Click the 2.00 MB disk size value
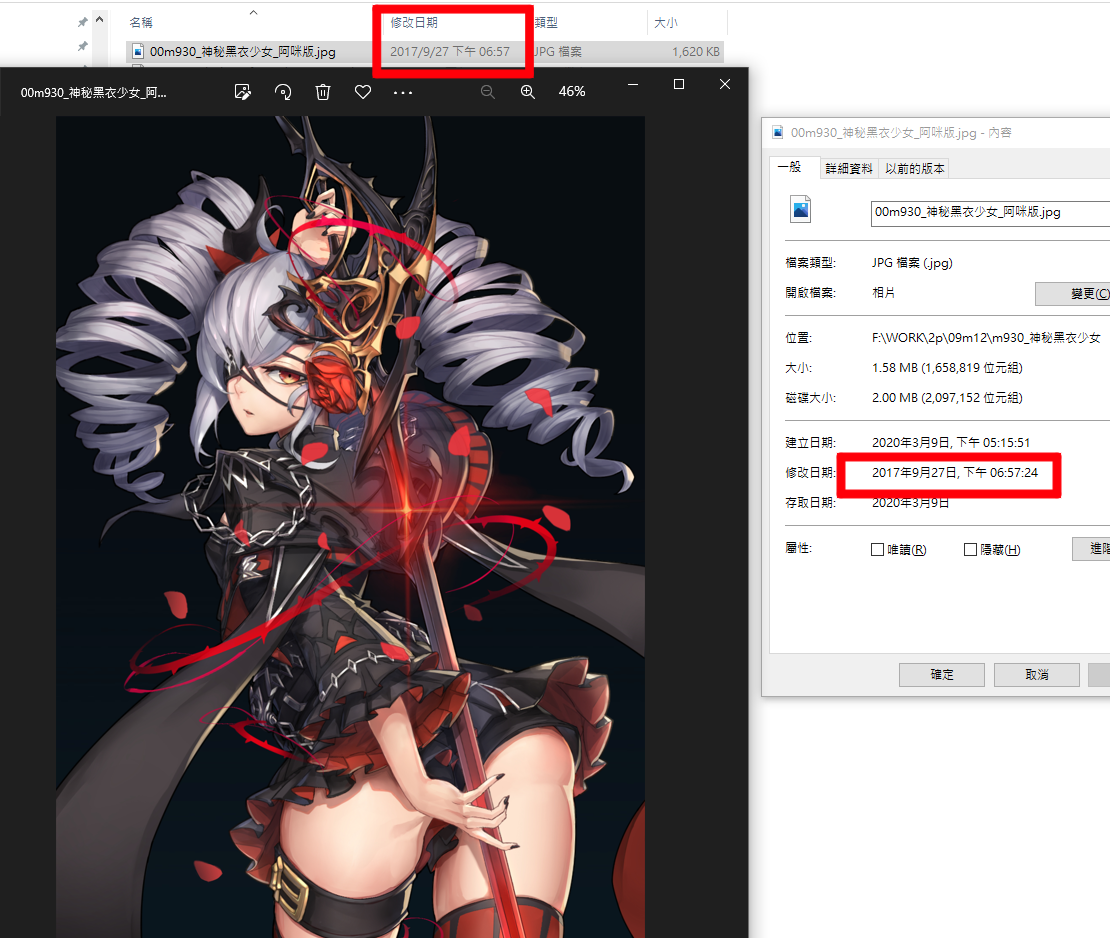The image size is (1110, 938). point(947,398)
